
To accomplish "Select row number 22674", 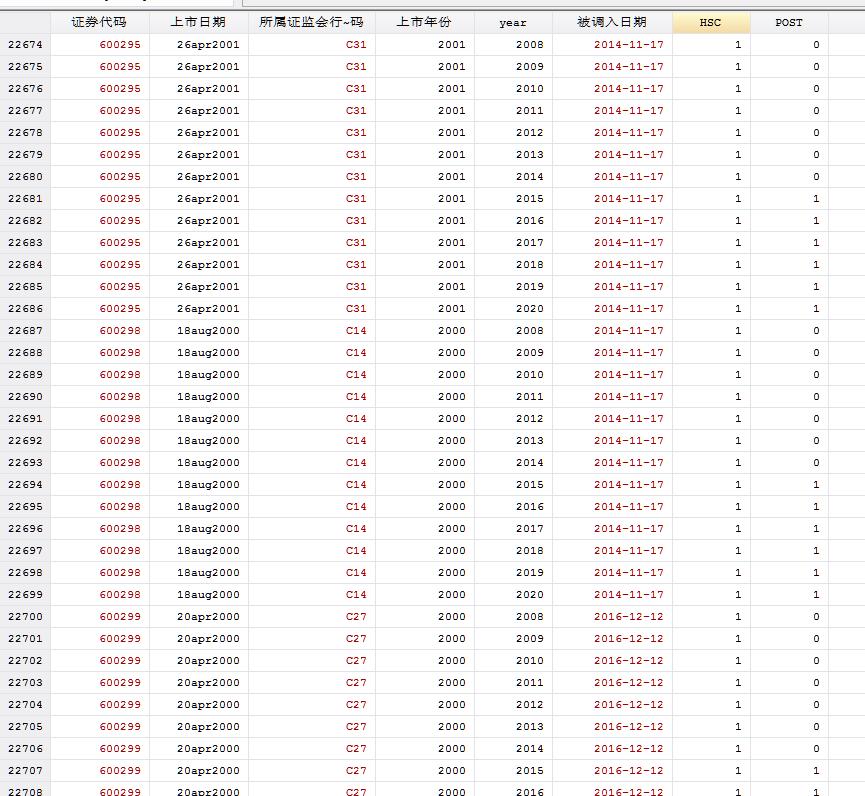I will (25, 45).
